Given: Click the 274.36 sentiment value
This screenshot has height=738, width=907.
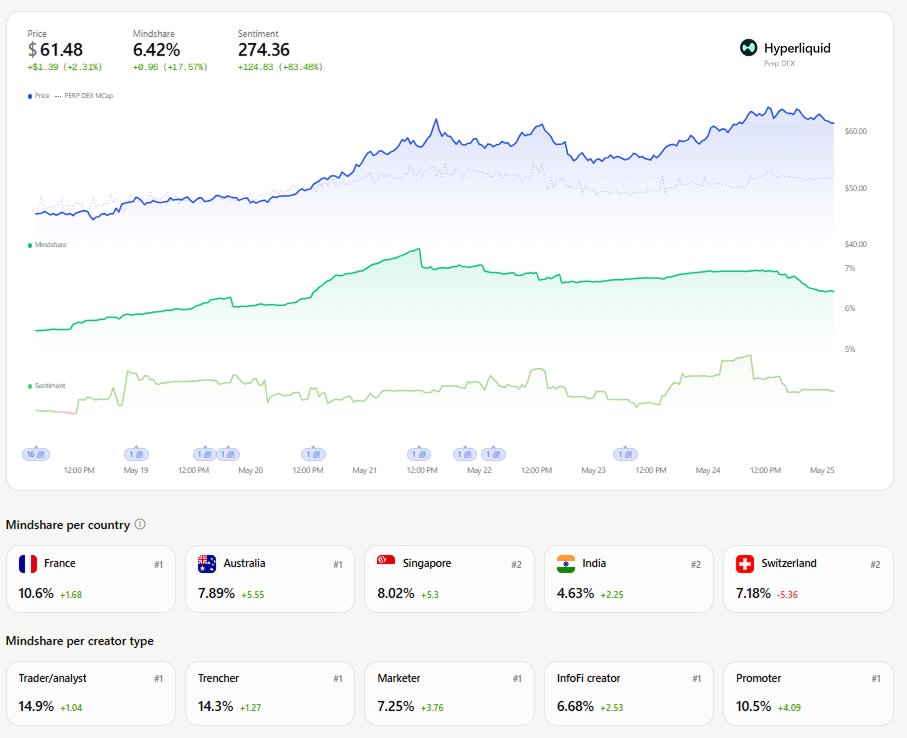Looking at the screenshot, I should [264, 50].
